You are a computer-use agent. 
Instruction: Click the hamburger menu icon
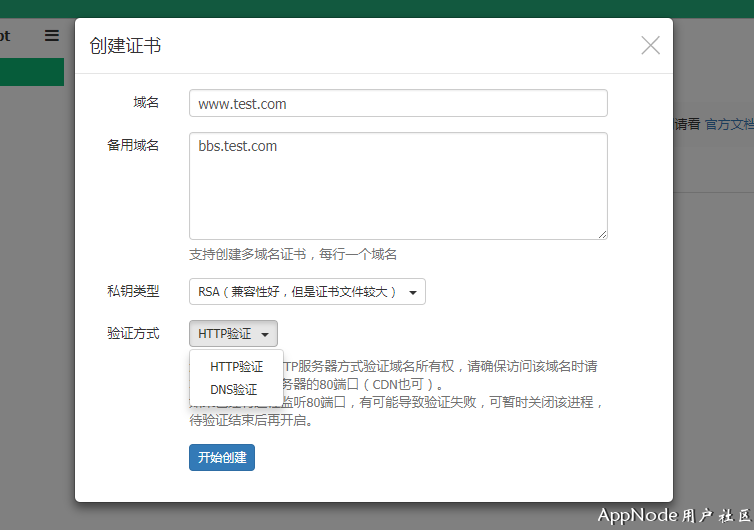(x=52, y=35)
